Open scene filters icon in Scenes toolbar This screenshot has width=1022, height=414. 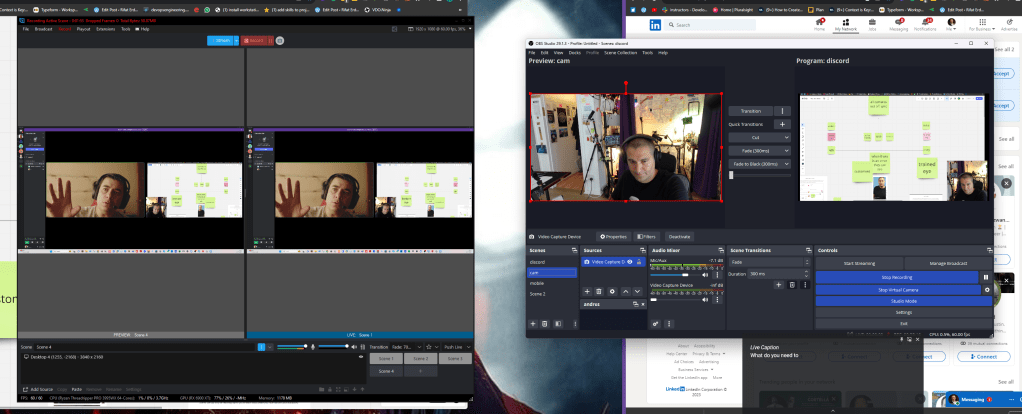click(x=558, y=323)
